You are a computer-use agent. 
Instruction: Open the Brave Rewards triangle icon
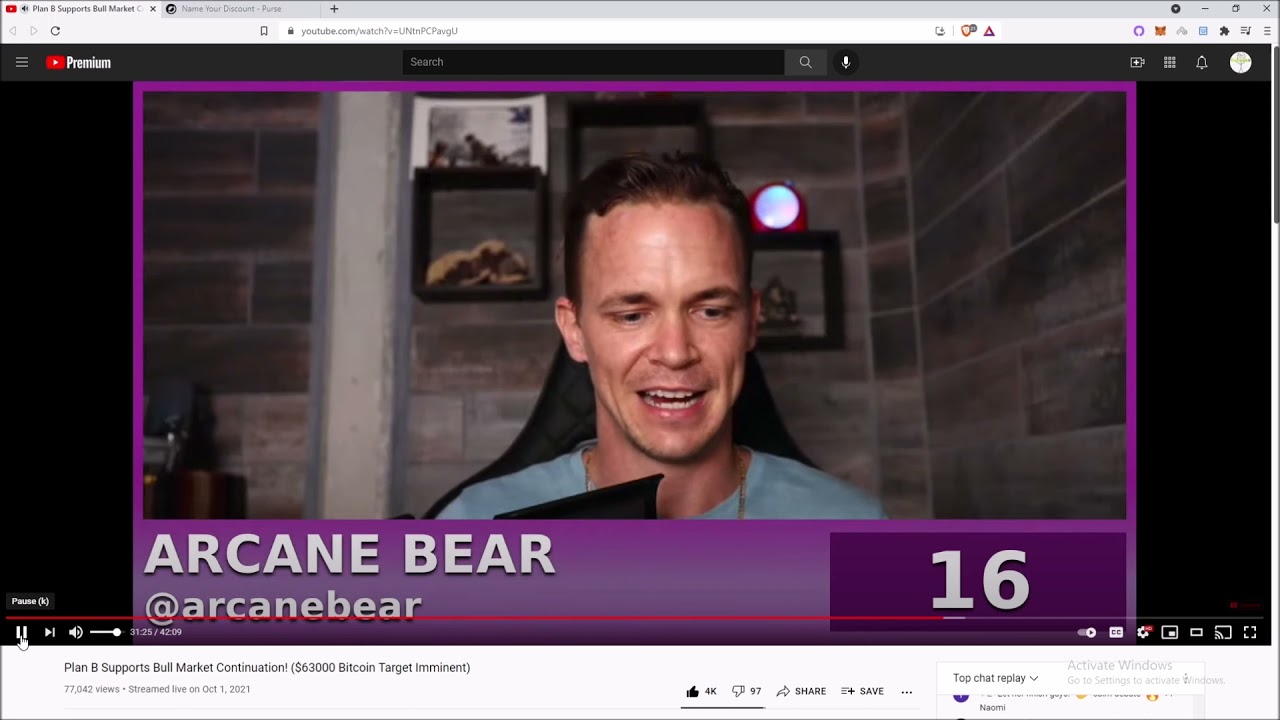tap(989, 31)
